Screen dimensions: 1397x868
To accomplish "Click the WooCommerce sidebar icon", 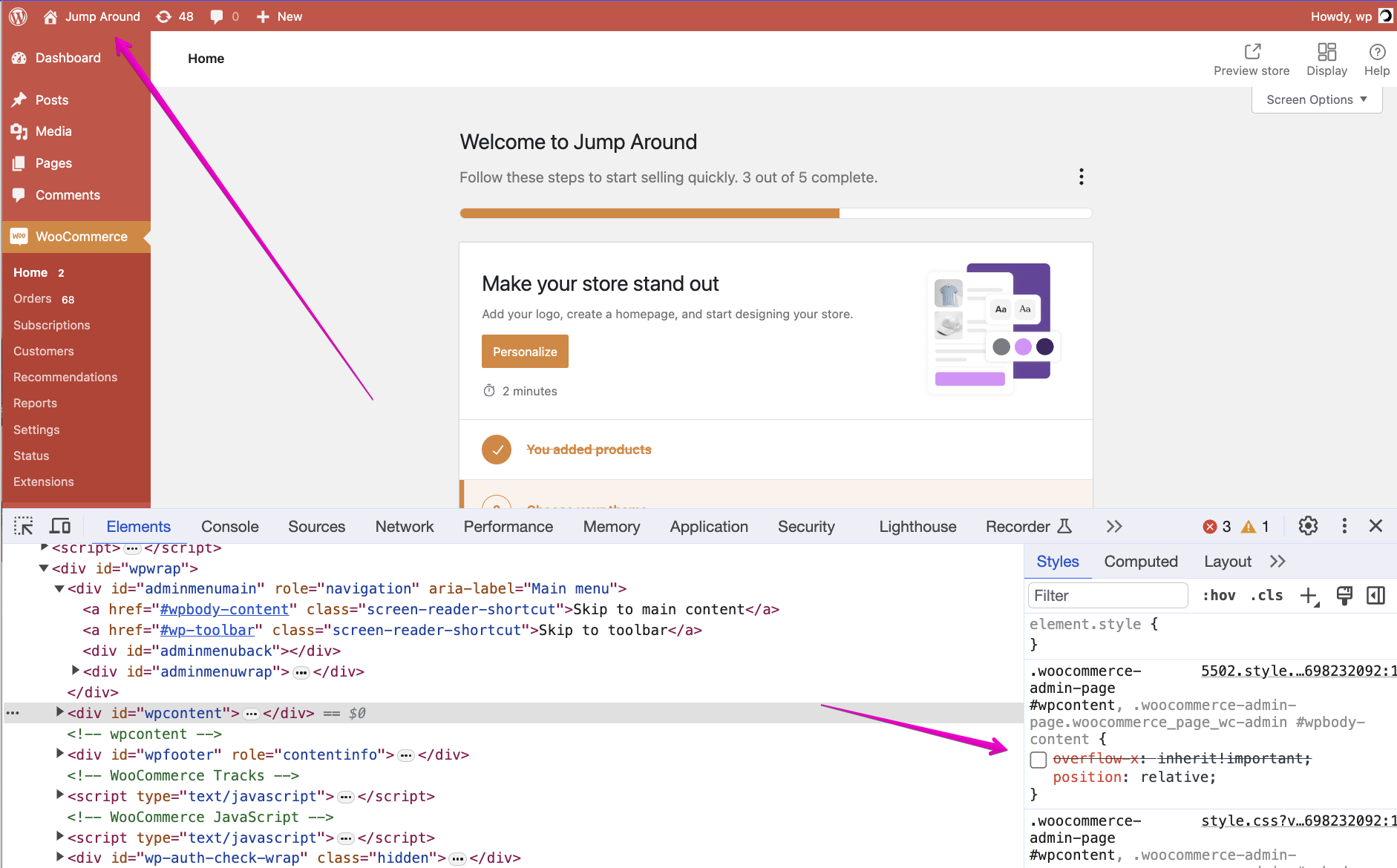I will pos(19,236).
